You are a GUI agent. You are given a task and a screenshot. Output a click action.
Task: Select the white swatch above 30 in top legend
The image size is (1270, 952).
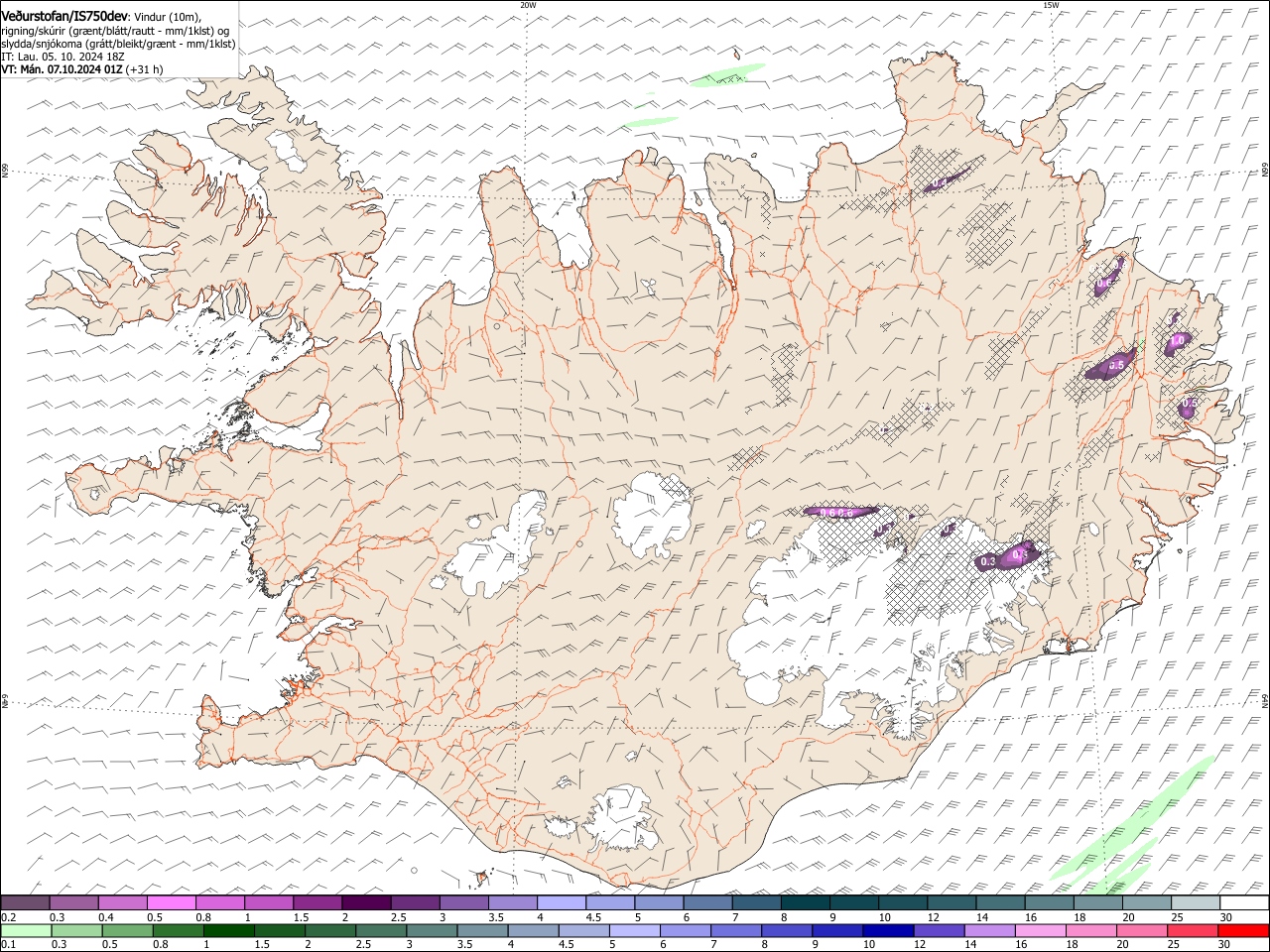click(1244, 902)
